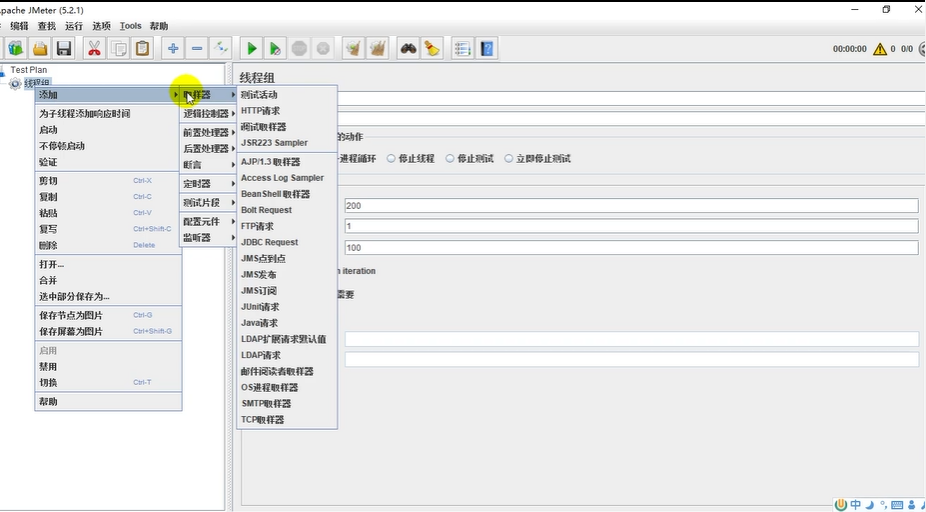
Task: Click the Cut scissors icon
Action: coord(94,48)
